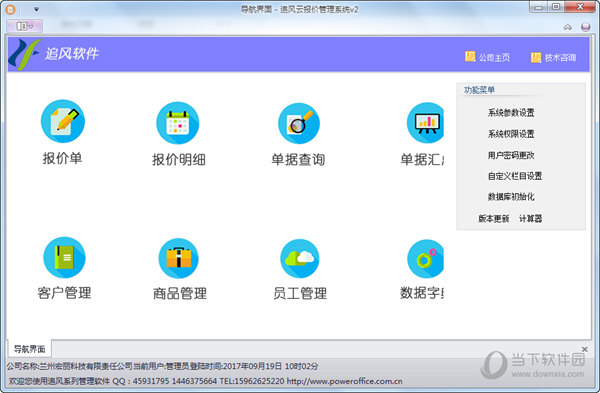The image size is (600, 393).
Task: Click the 单据查询 label
Action: [298, 160]
